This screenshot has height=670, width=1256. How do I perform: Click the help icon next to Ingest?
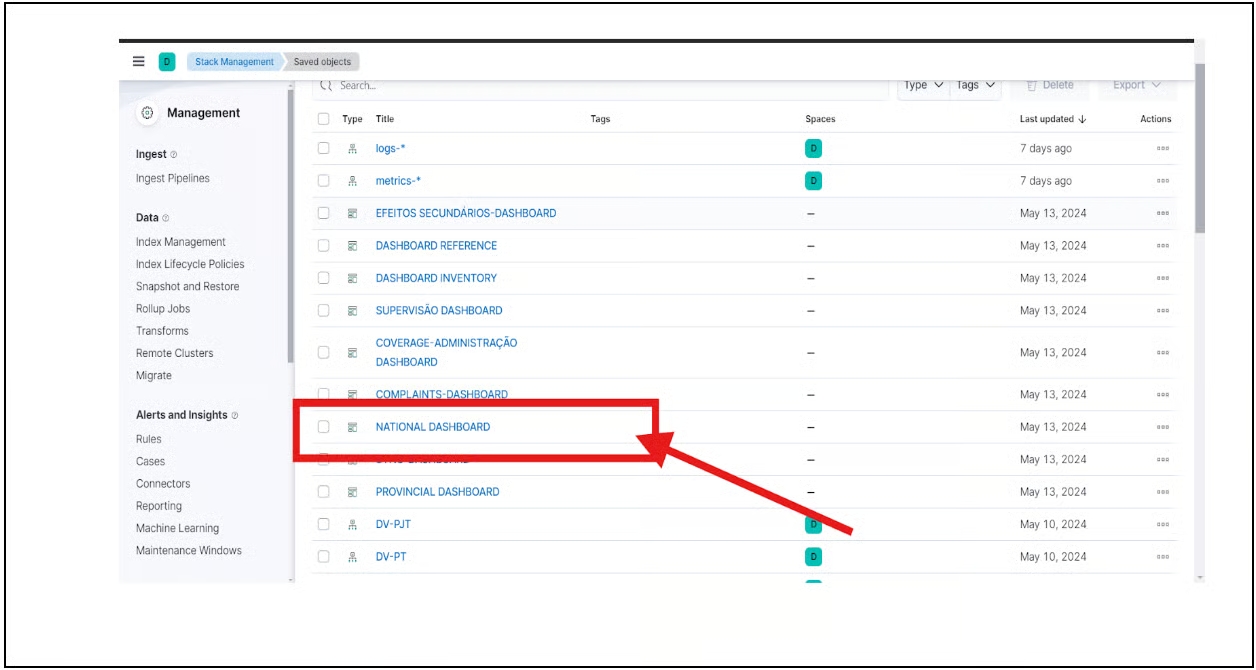pos(174,155)
